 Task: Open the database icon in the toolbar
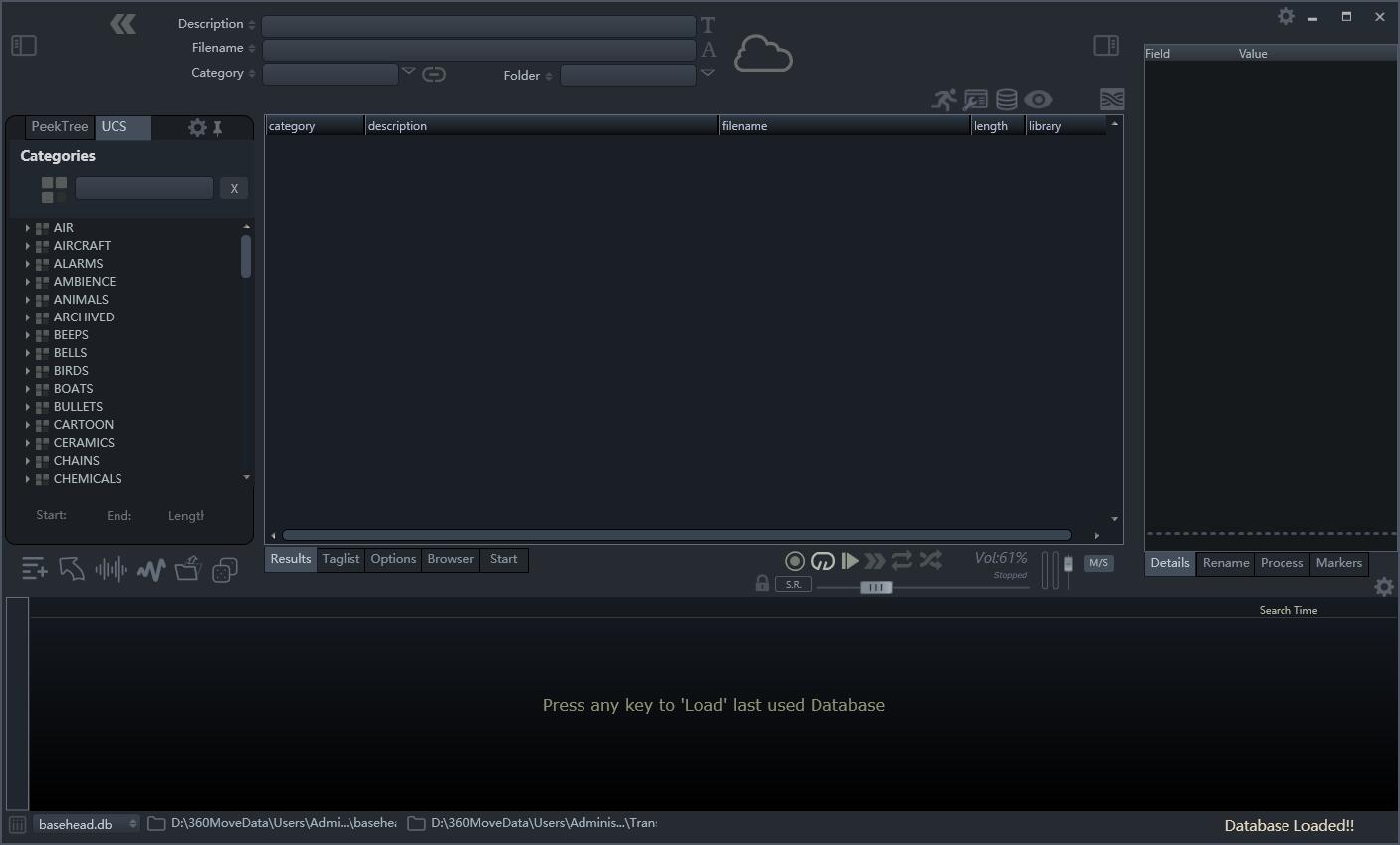pos(1005,99)
